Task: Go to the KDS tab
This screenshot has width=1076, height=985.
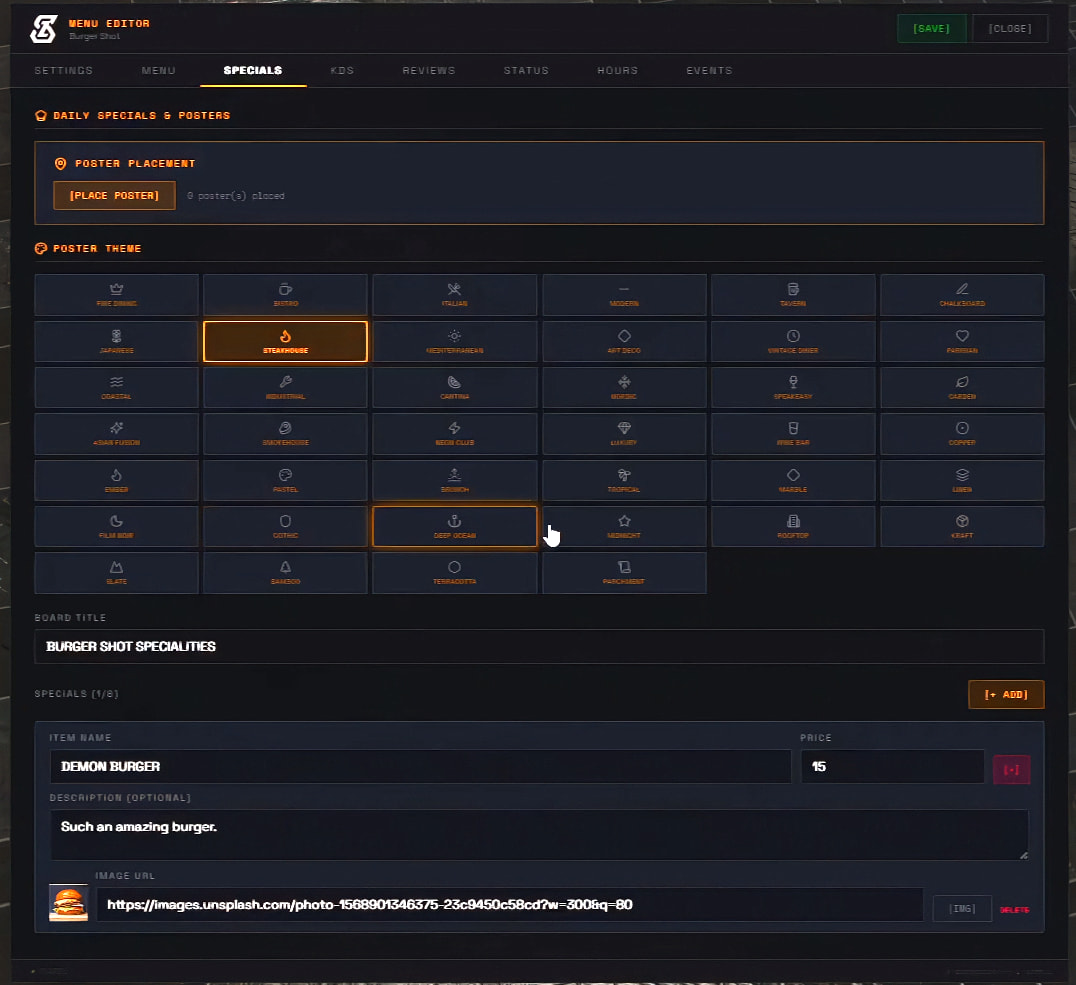Action: click(x=342, y=71)
